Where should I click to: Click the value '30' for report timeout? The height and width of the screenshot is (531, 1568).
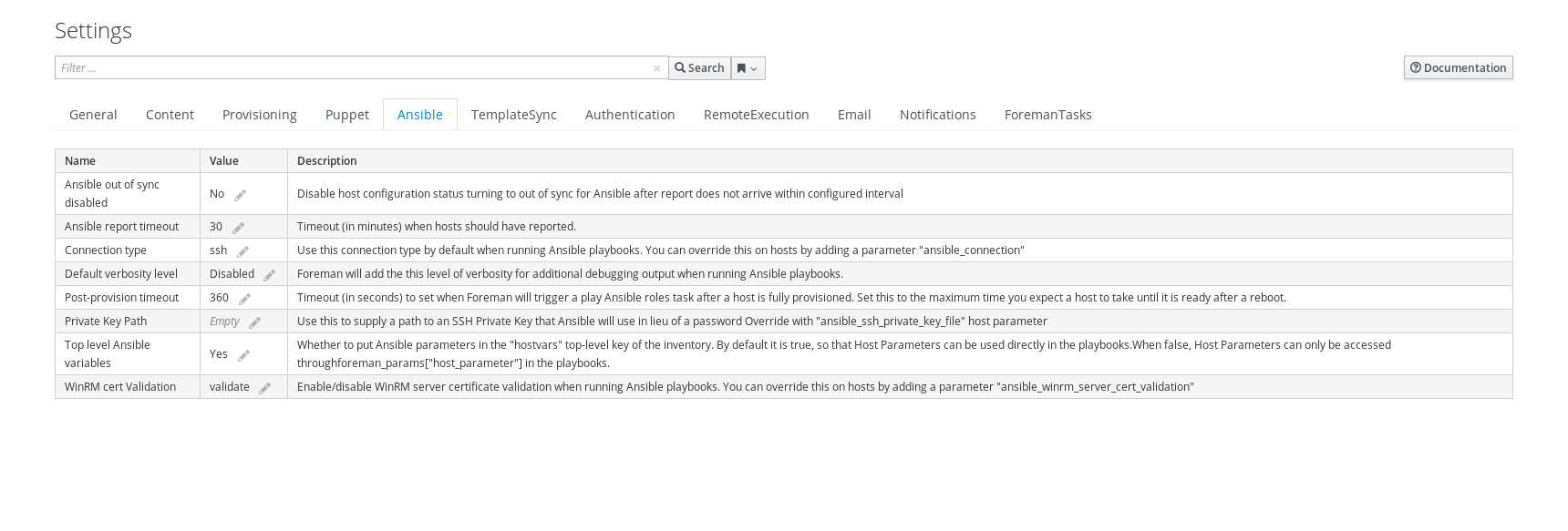click(216, 227)
